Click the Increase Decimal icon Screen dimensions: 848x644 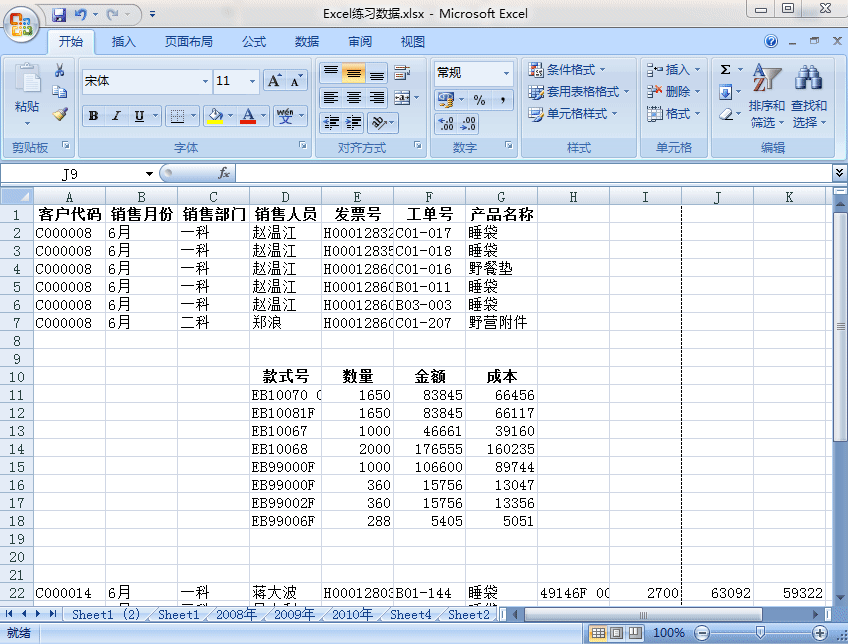[x=444, y=122]
